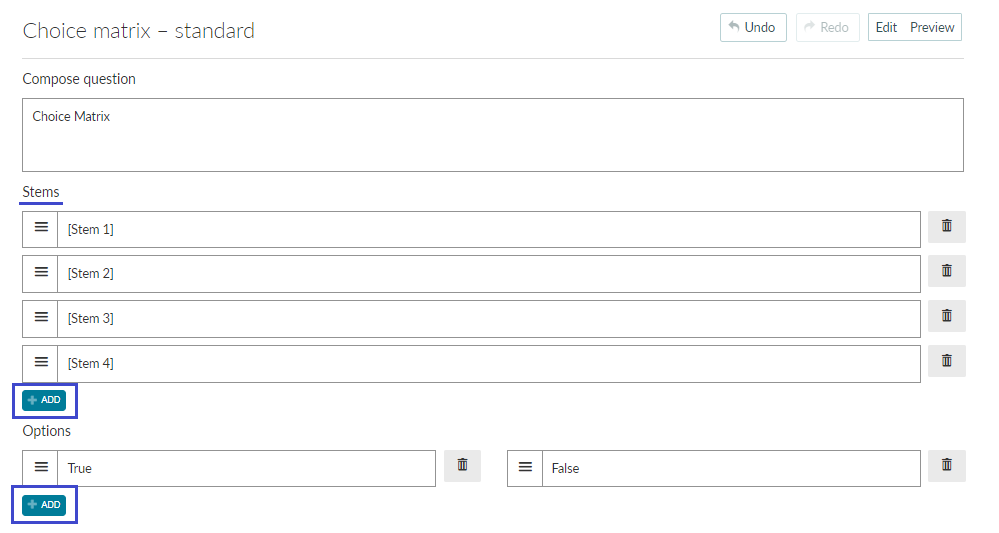Remove Stem 3 with its trash icon
The height and width of the screenshot is (533, 999).
946,316
